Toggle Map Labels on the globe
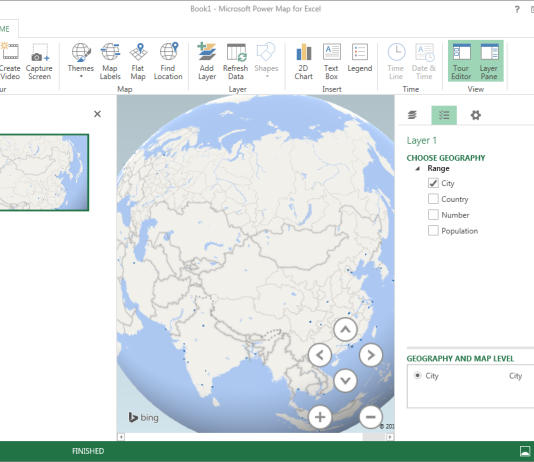The height and width of the screenshot is (462, 534). [x=110, y=62]
